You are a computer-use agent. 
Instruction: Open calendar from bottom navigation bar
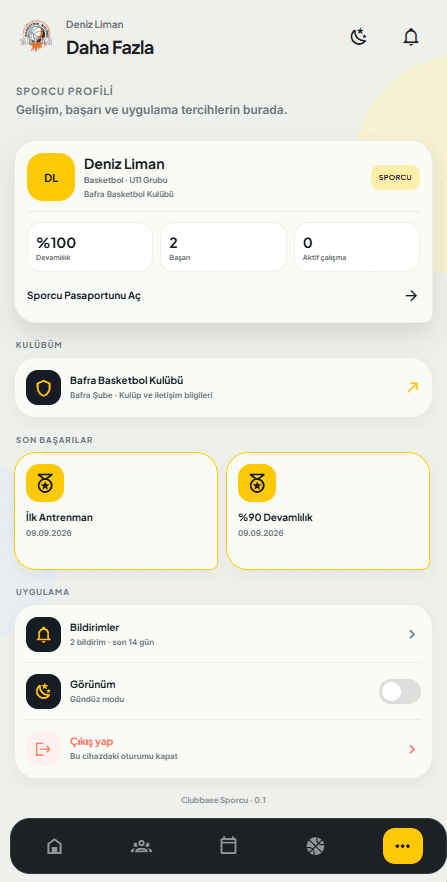pyautogui.click(x=228, y=845)
